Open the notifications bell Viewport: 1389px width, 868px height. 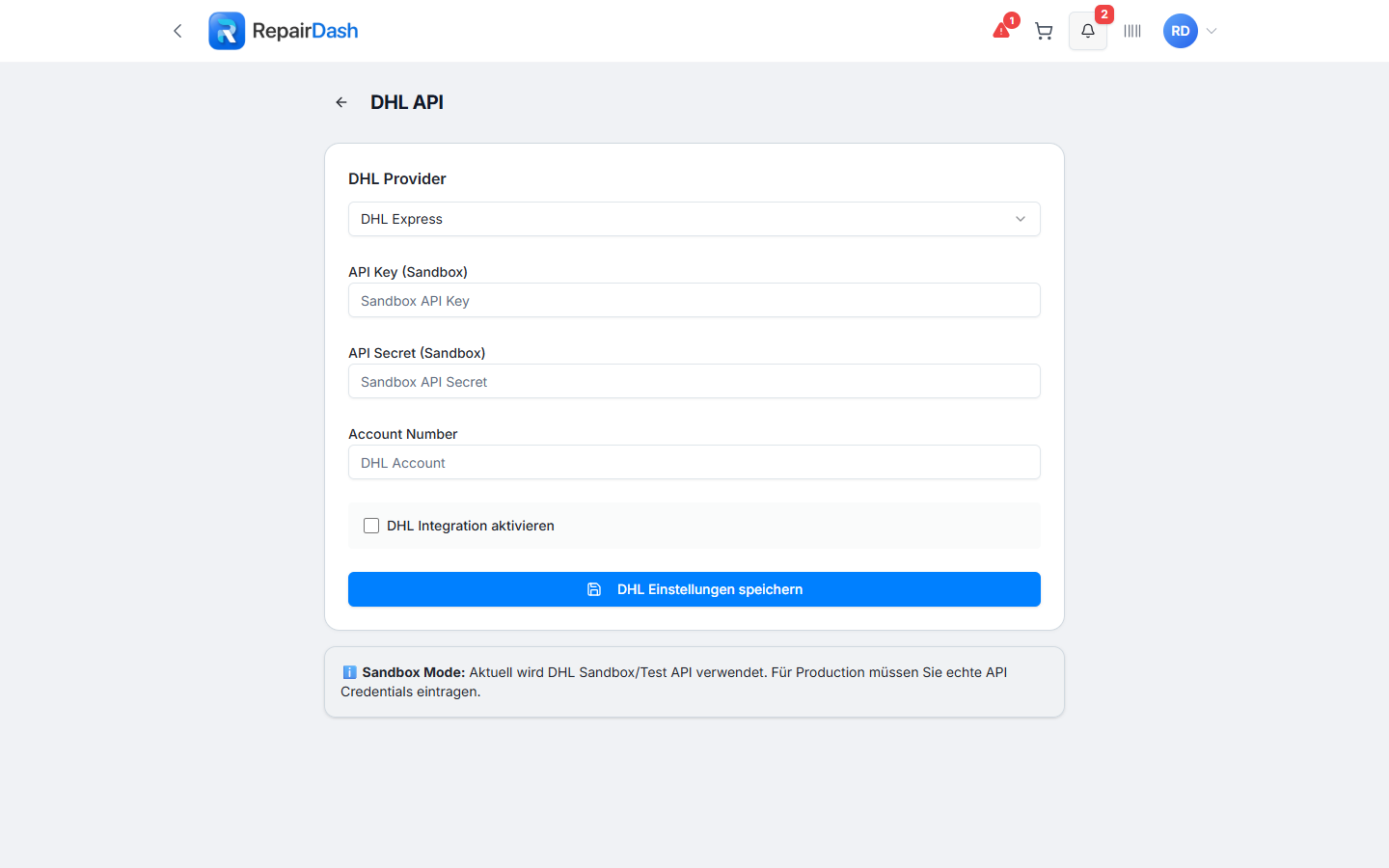pos(1088,31)
